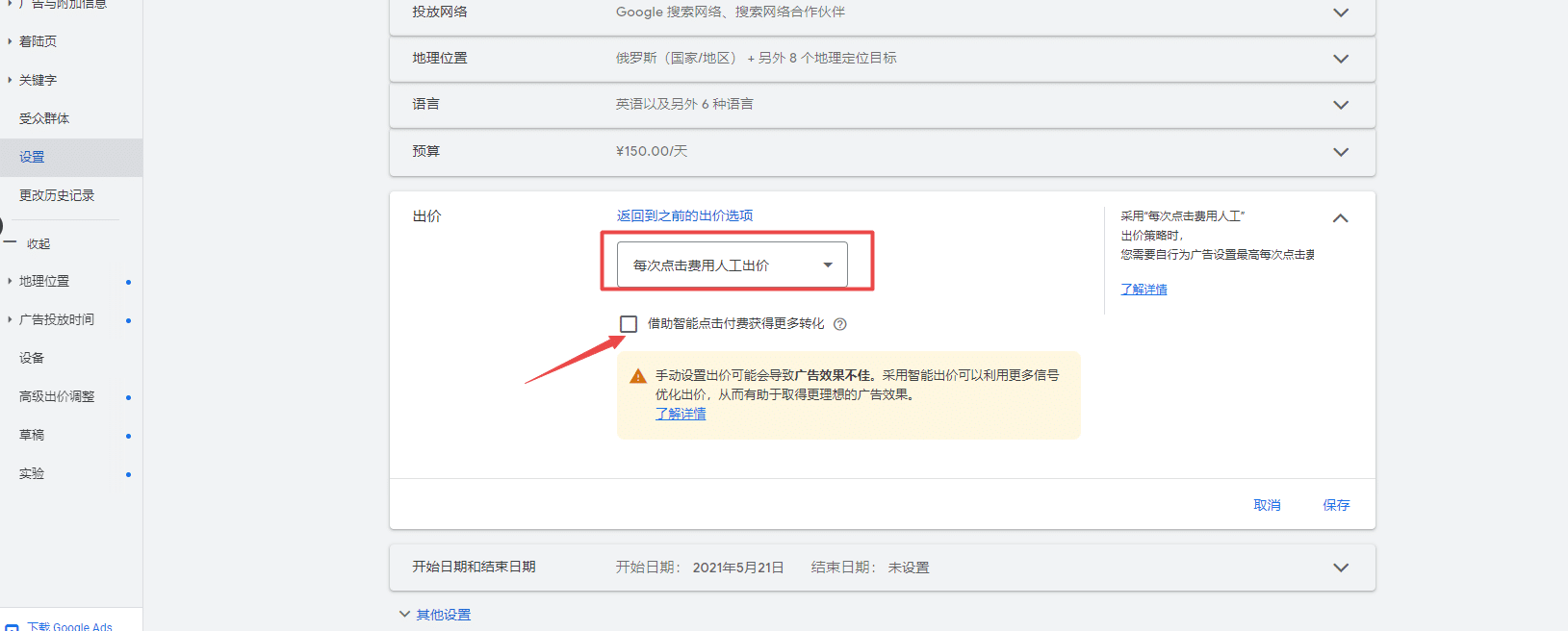Open 受众群体 in the sidebar
The image size is (1568, 631).
click(x=44, y=118)
